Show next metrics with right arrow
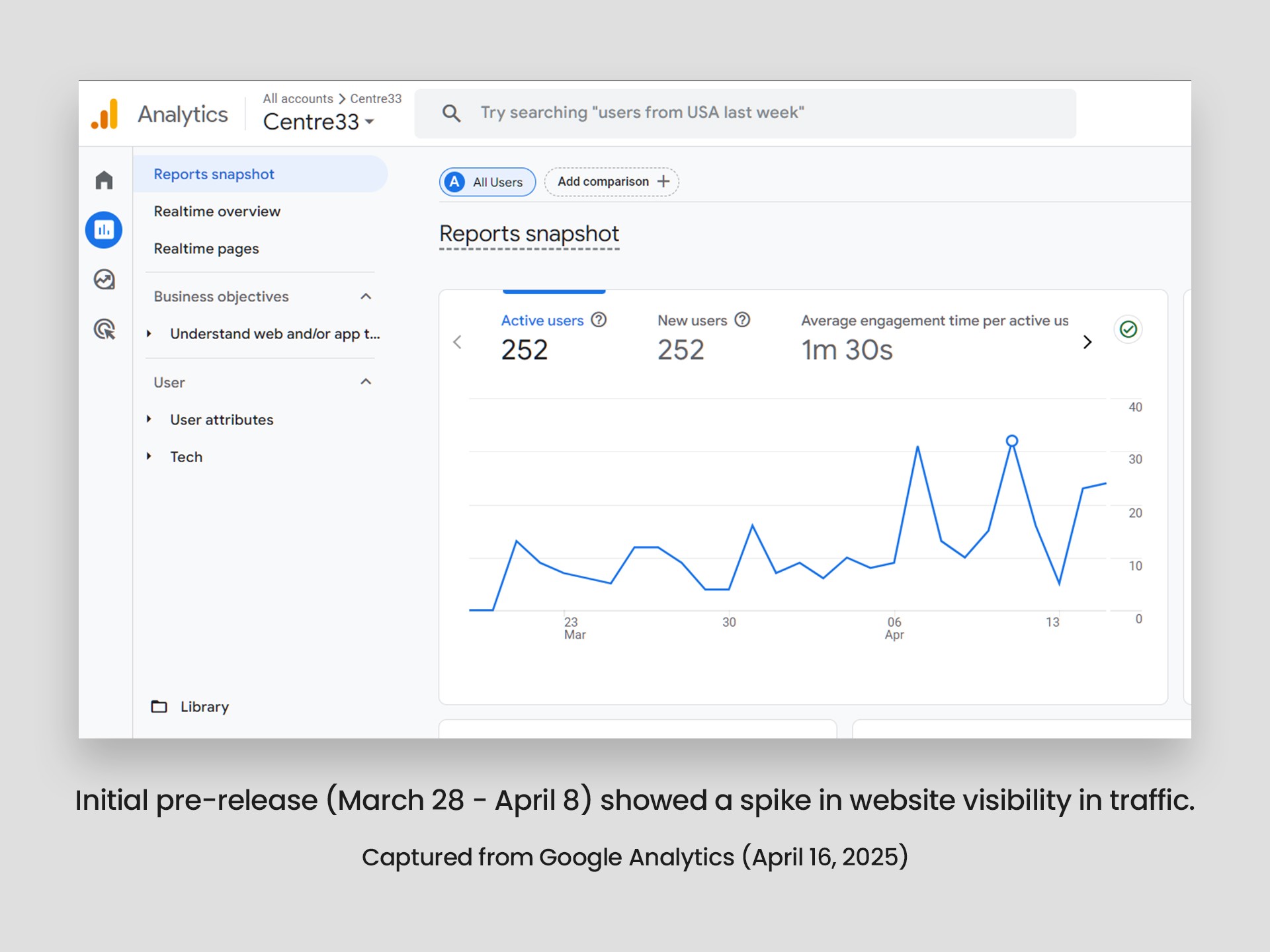 click(x=1087, y=342)
